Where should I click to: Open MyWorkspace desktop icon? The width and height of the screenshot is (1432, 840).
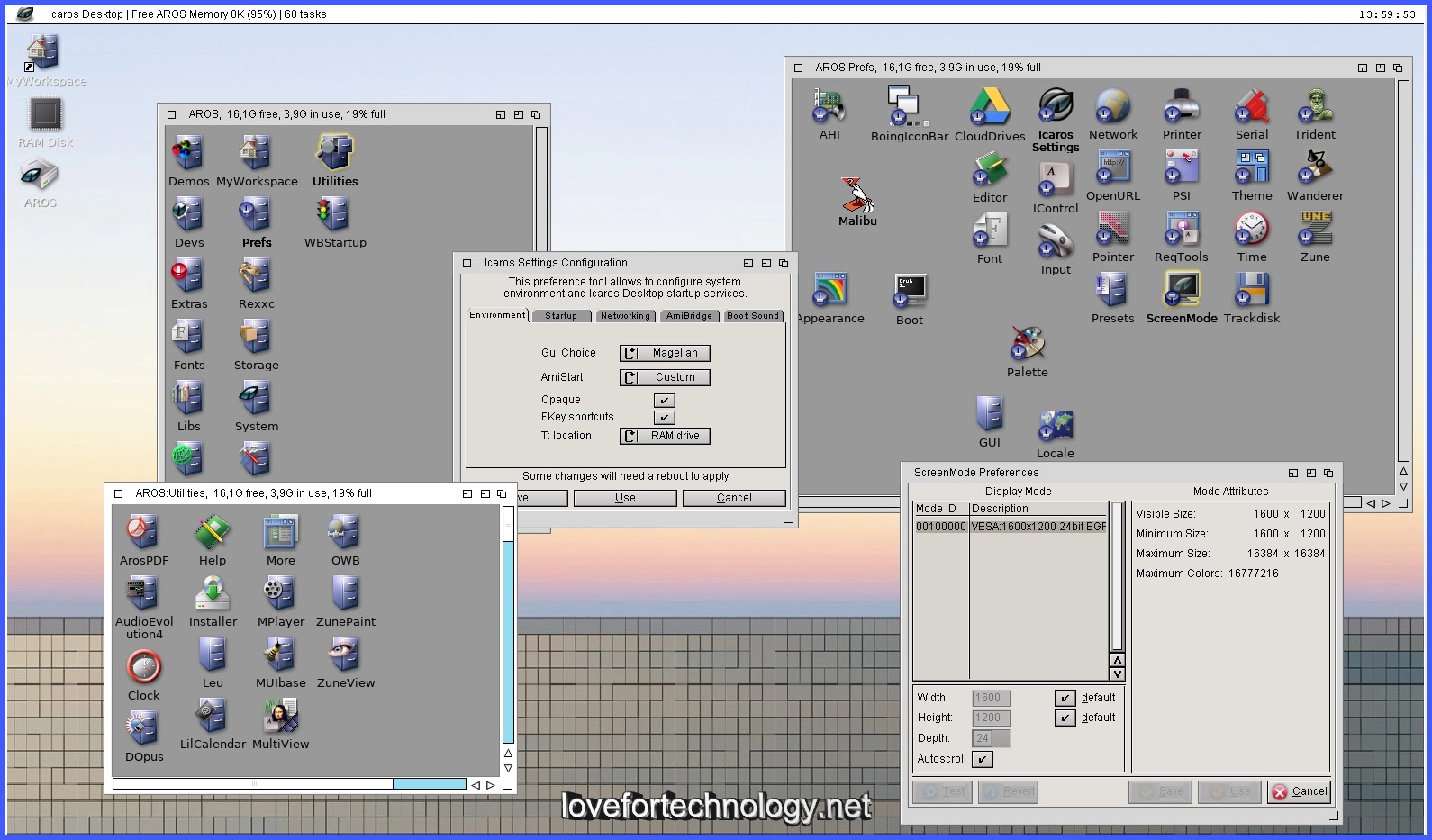tap(42, 52)
